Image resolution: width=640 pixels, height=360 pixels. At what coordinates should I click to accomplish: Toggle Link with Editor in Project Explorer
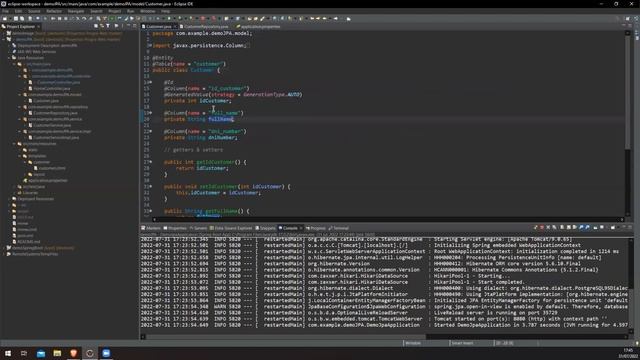point(102,26)
